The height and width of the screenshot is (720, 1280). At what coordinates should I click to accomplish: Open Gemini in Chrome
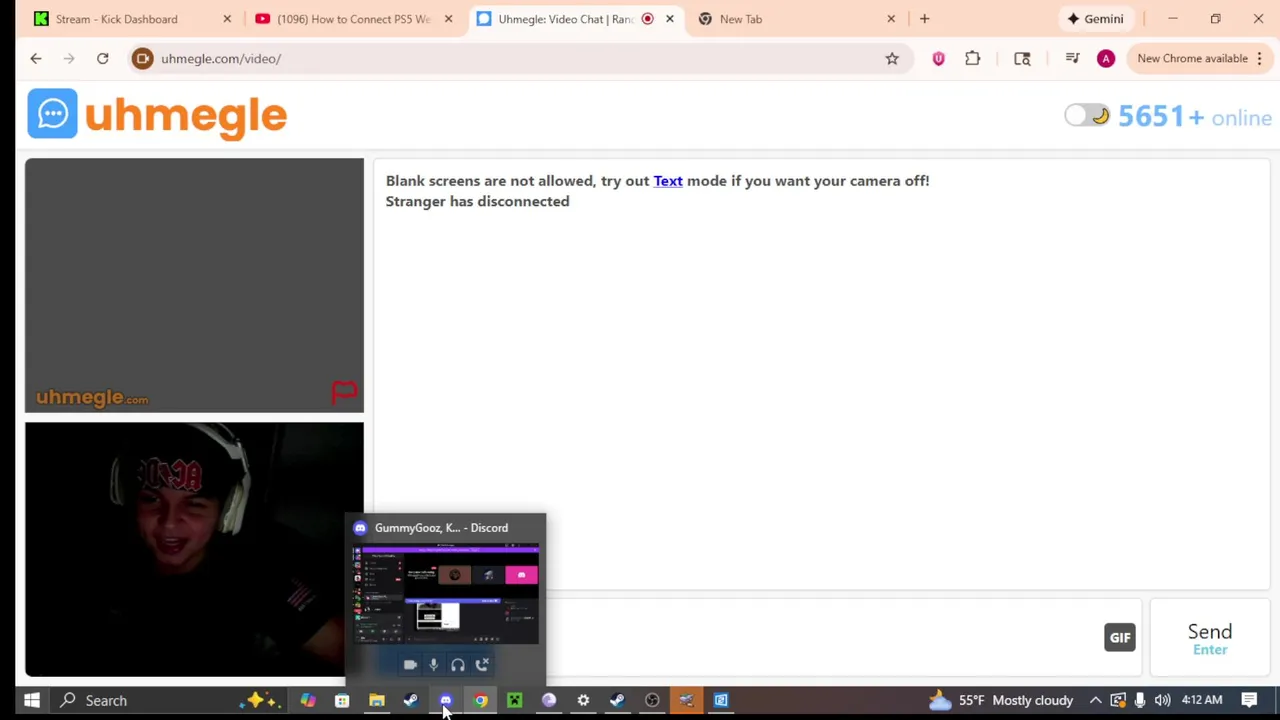pos(1094,19)
